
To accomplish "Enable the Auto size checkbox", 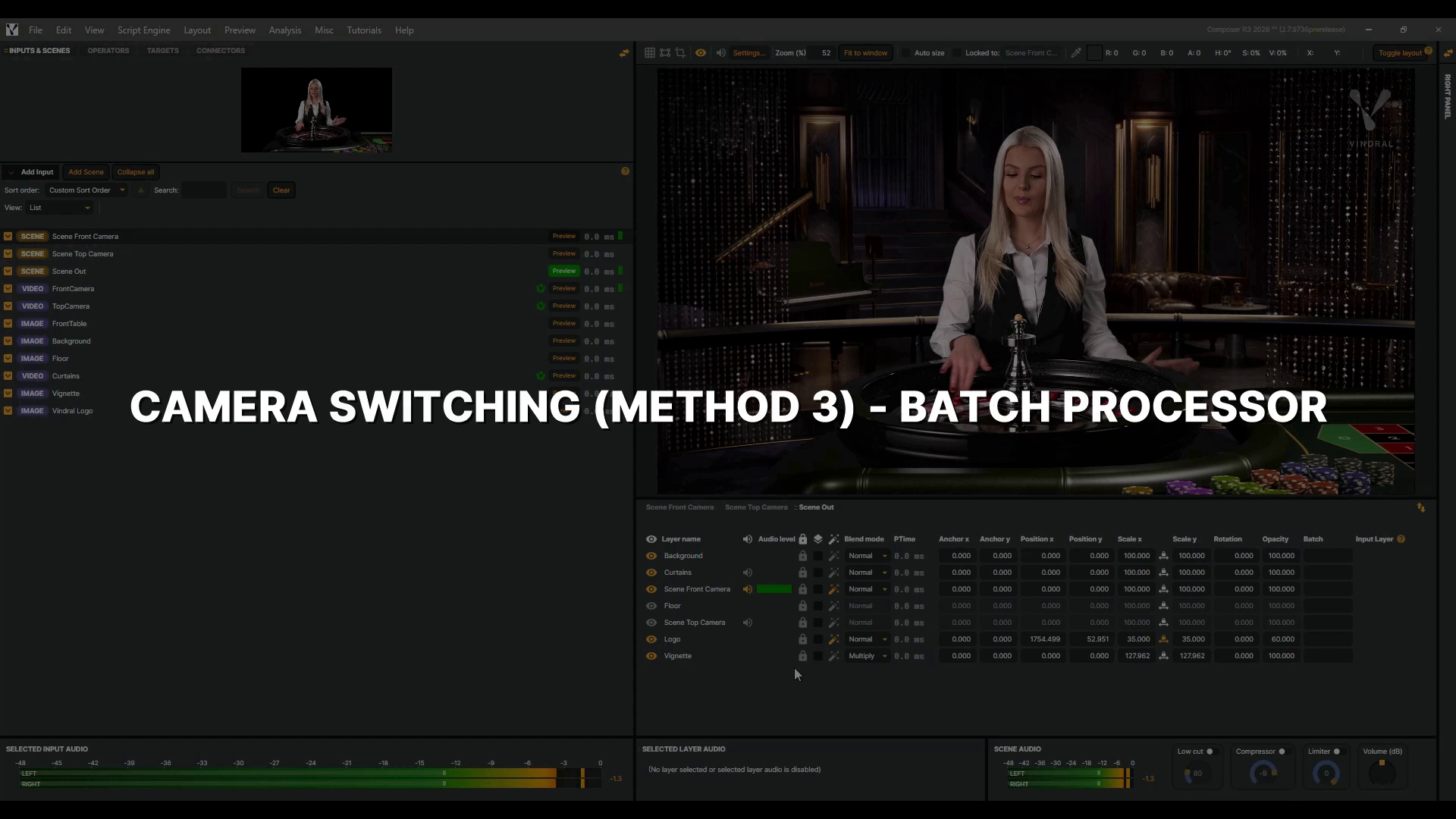I will pos(905,53).
